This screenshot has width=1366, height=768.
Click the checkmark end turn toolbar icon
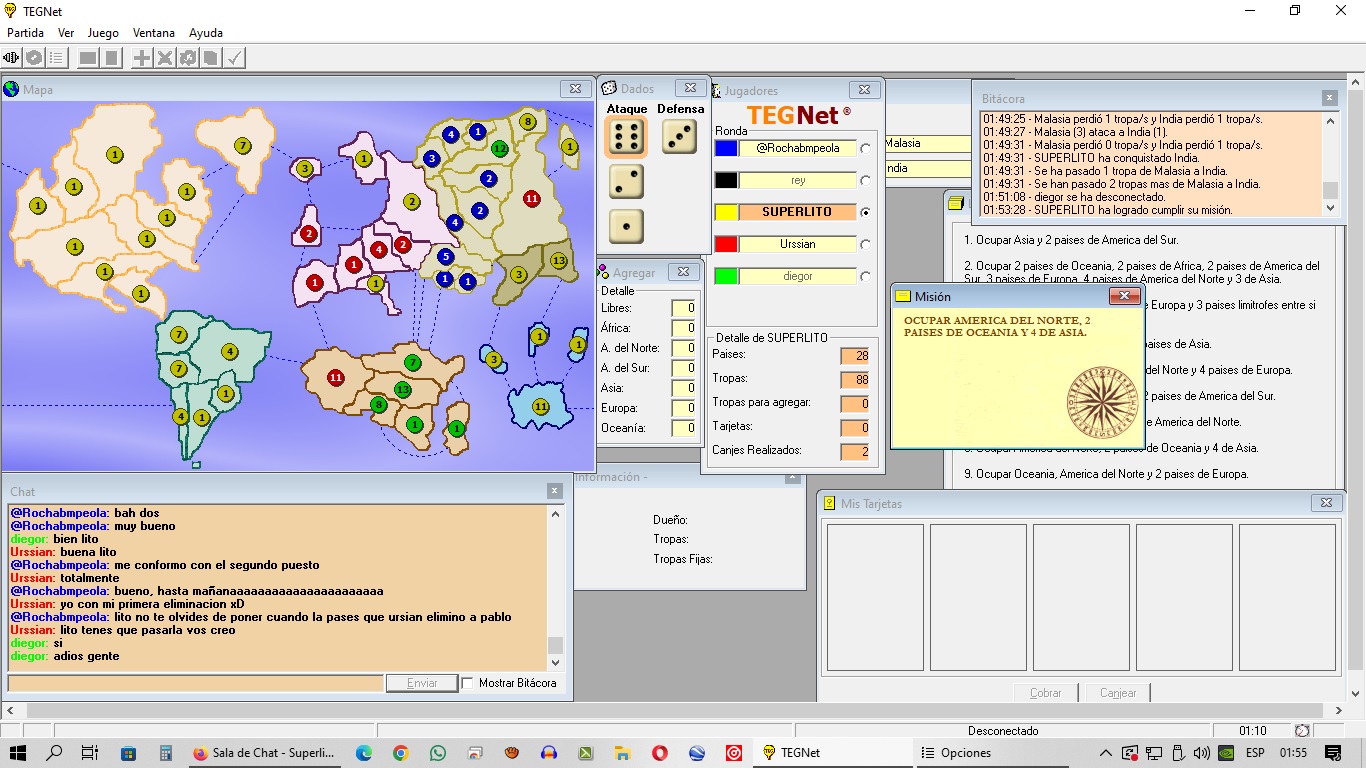point(234,58)
